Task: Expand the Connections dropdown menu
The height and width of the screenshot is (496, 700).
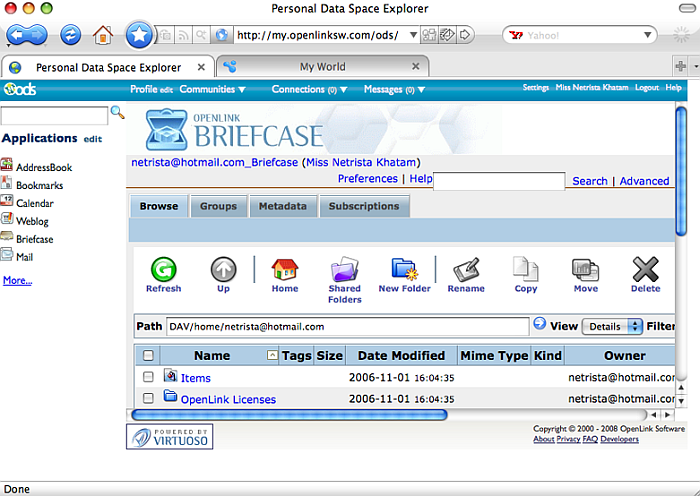Action: pos(309,89)
